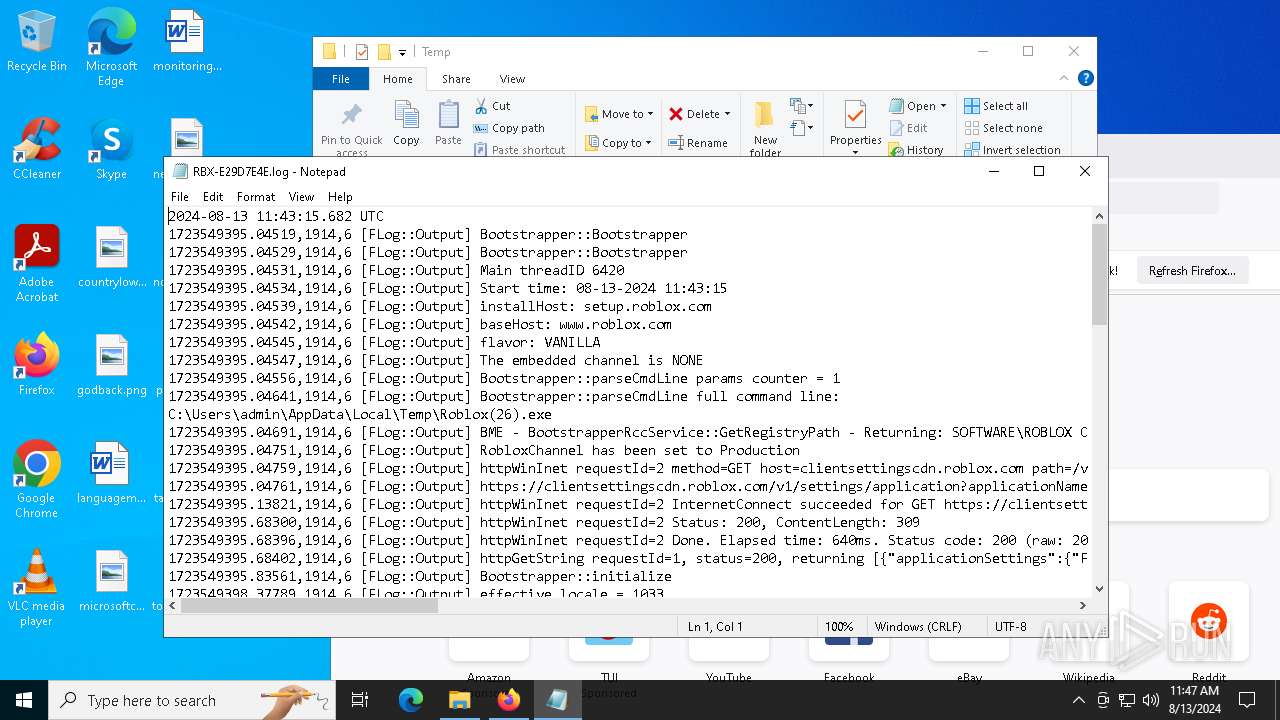
Task: Open the microsoftc image file icon
Action: [111, 581]
